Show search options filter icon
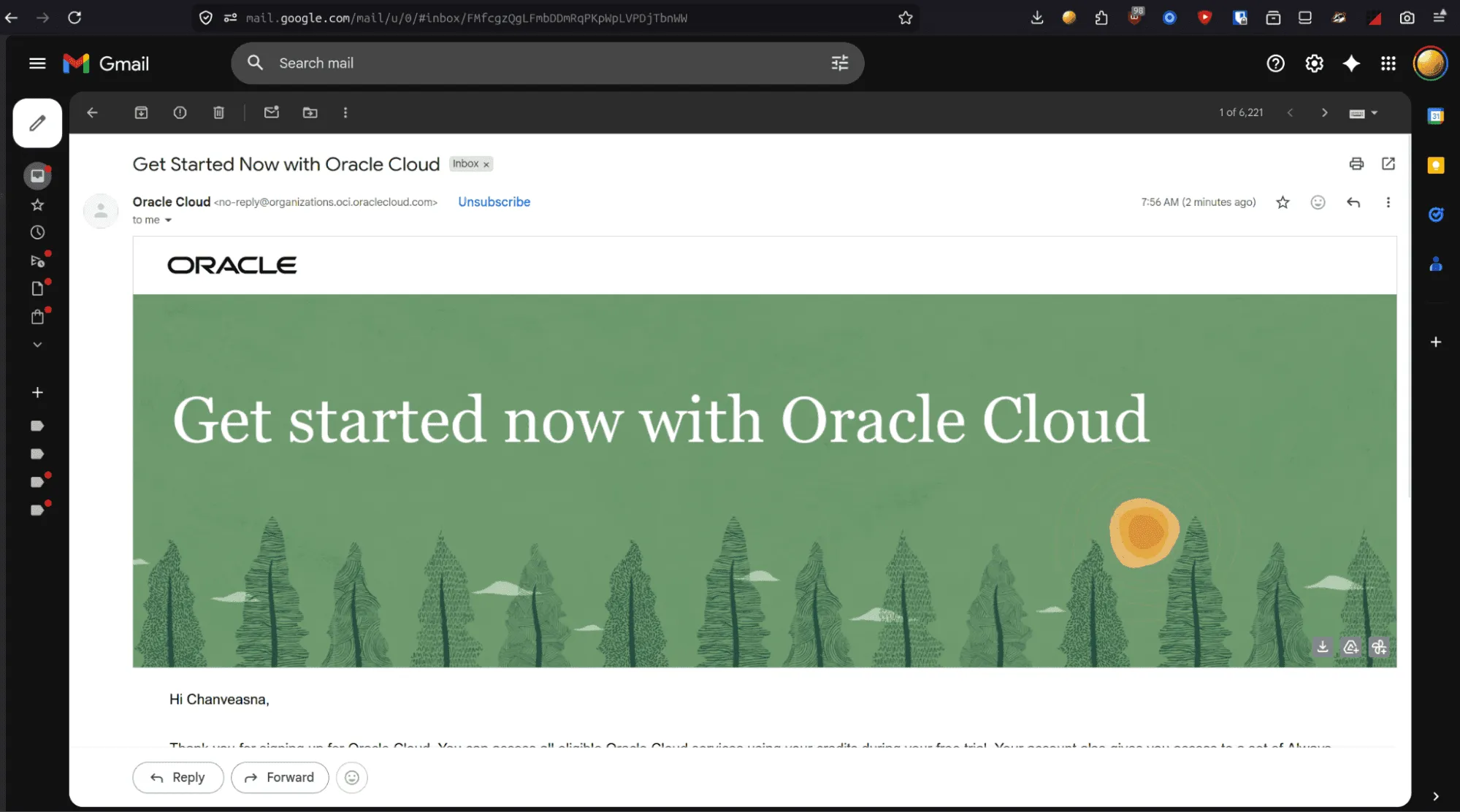 (x=840, y=63)
